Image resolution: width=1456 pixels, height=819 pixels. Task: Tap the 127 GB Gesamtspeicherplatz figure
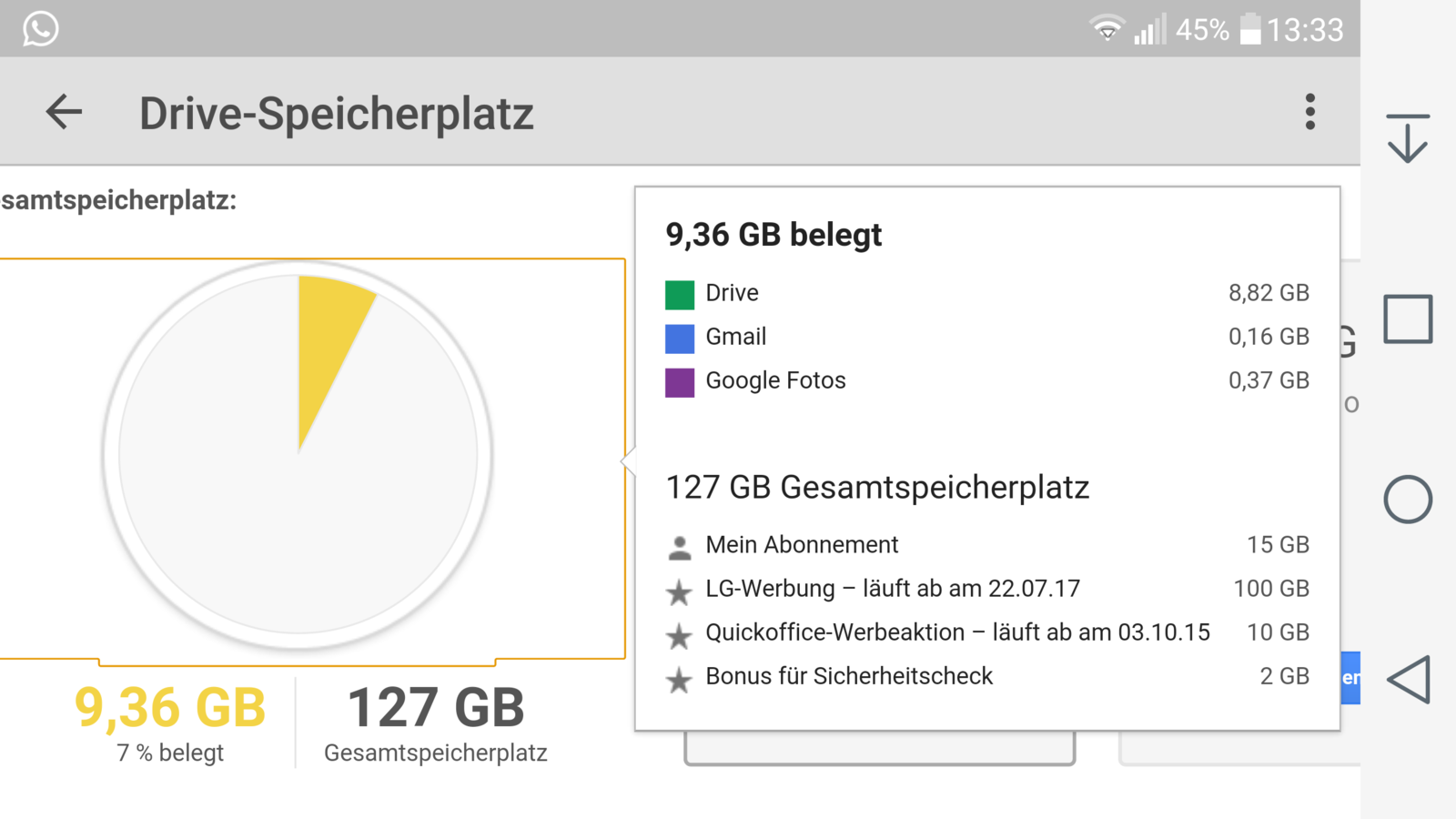436,708
